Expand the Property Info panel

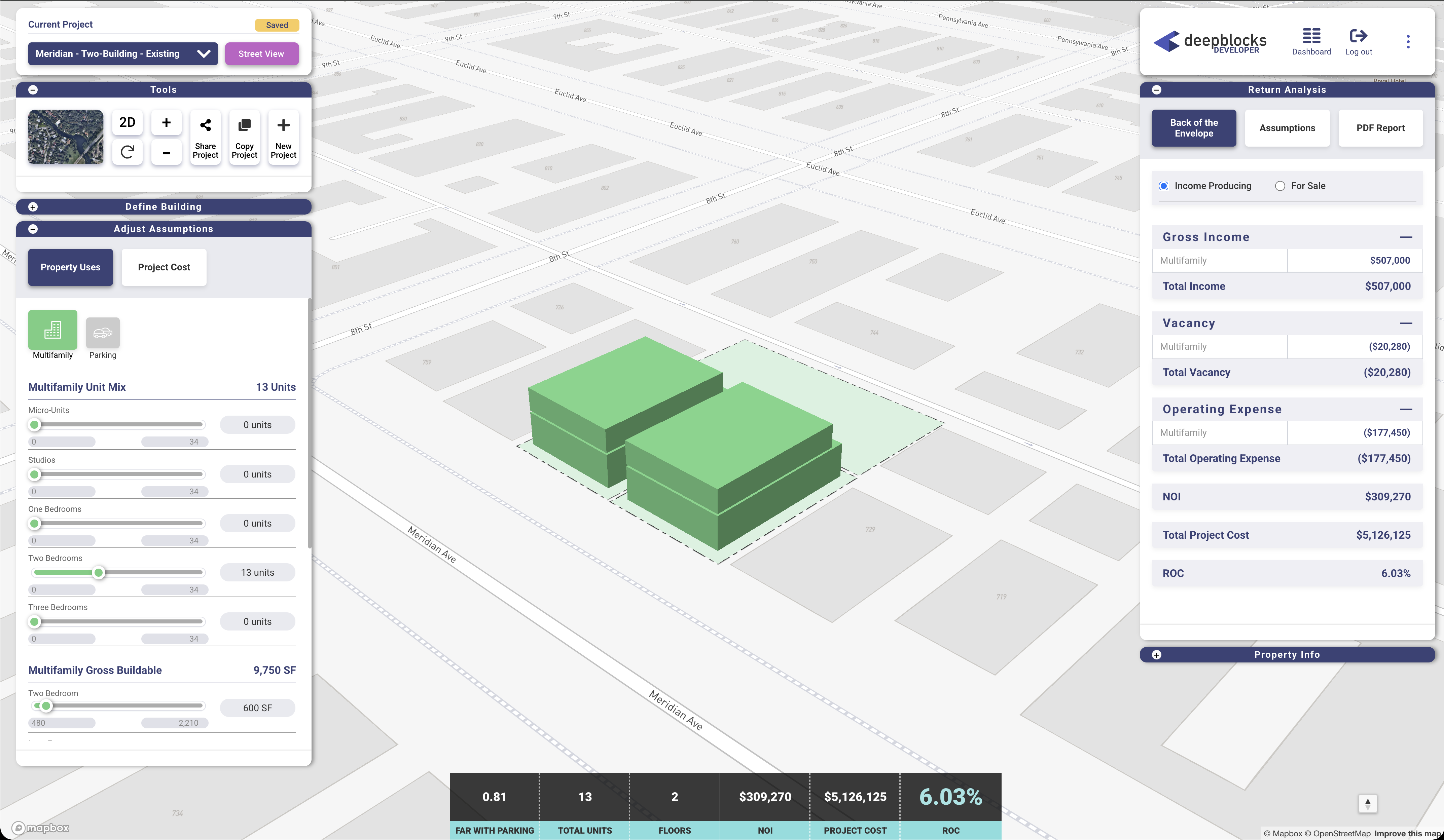point(1156,654)
